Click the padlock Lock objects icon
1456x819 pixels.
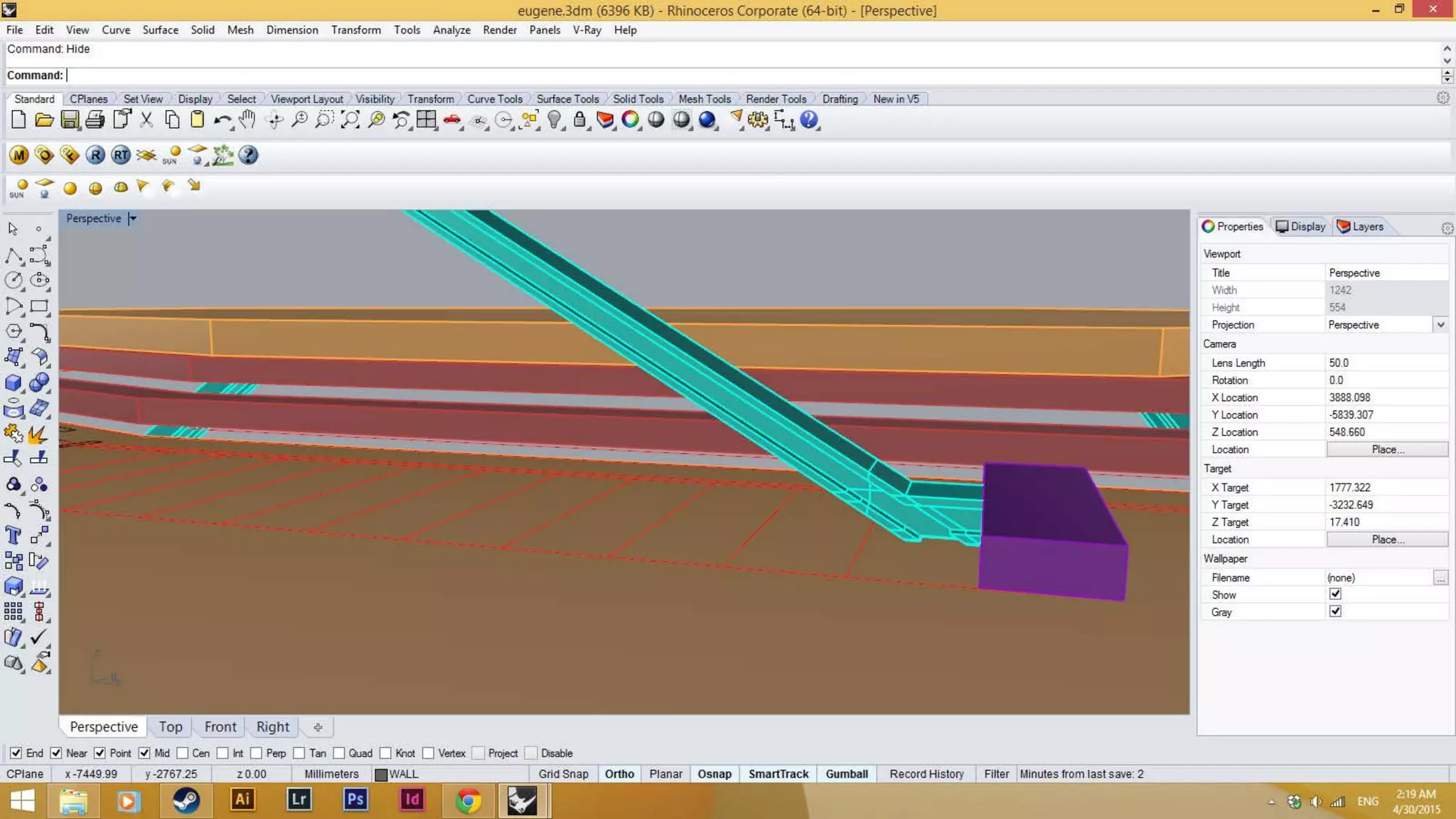pyautogui.click(x=580, y=120)
